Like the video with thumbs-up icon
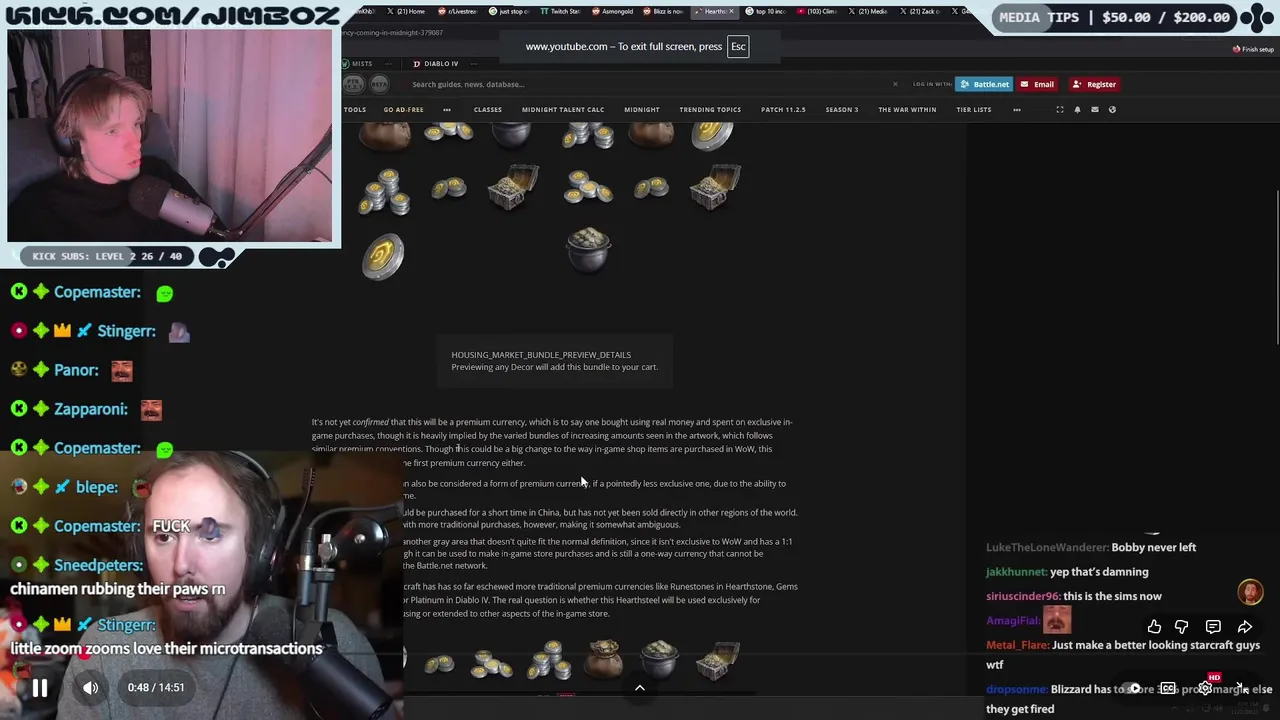 click(x=1154, y=627)
